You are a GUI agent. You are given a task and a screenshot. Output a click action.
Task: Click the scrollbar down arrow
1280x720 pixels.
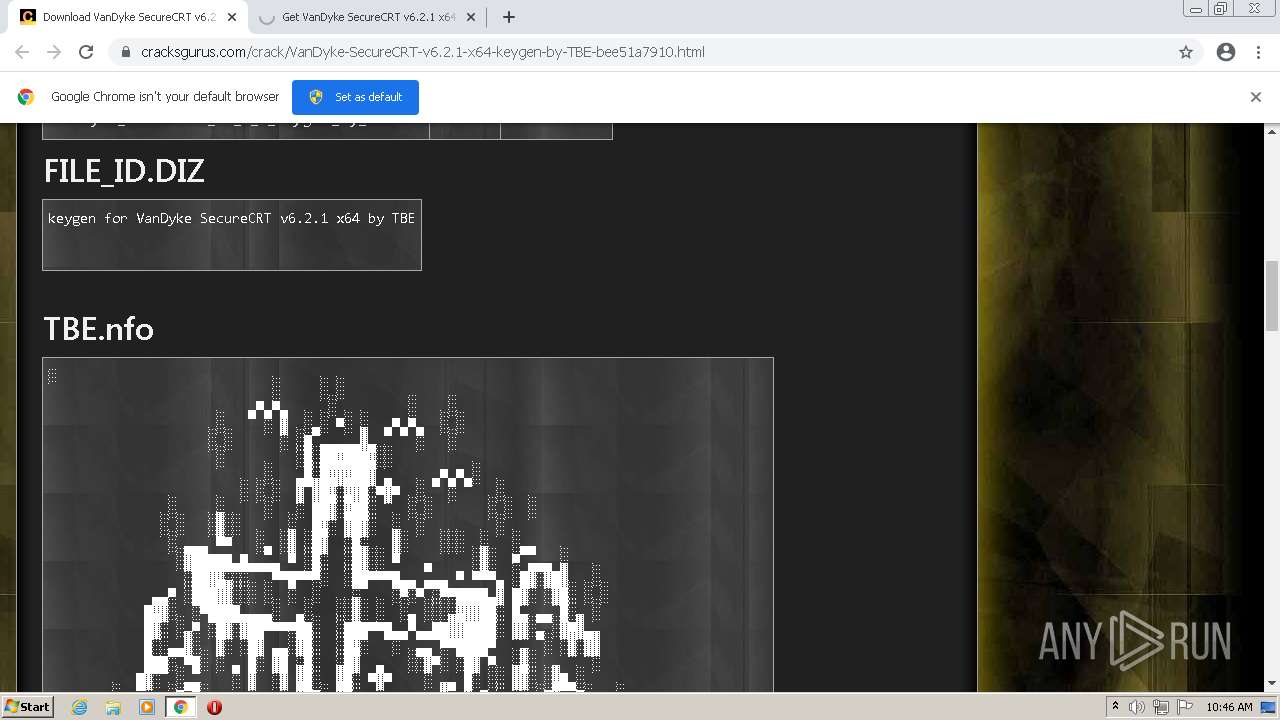(1272, 684)
